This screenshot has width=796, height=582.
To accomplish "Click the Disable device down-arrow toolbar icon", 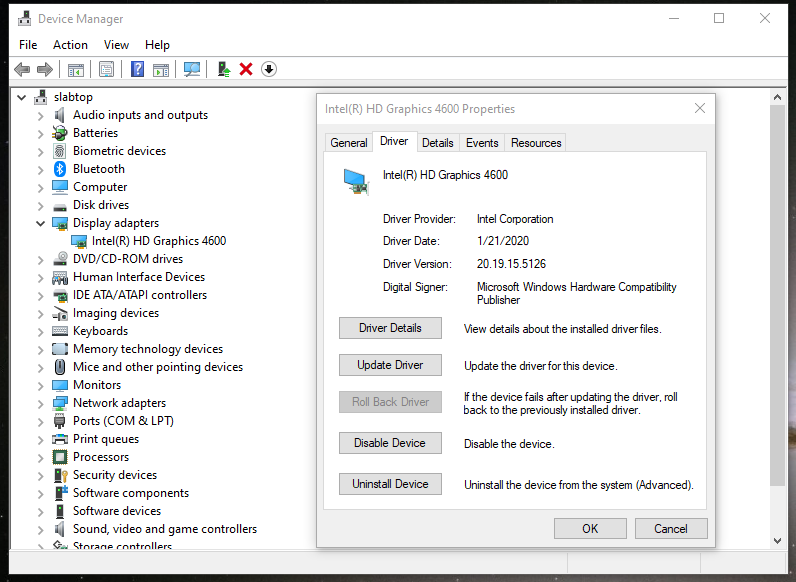I will click(x=269, y=69).
